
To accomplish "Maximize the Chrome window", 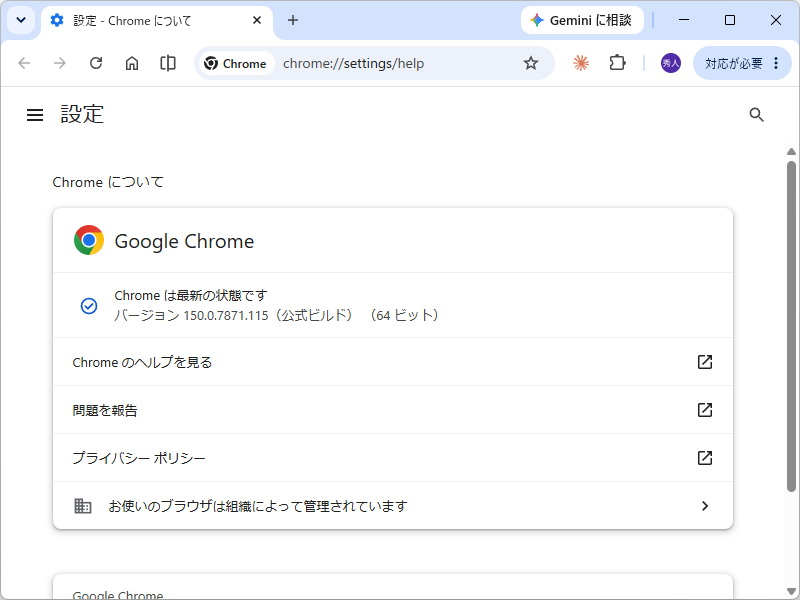I will point(730,20).
